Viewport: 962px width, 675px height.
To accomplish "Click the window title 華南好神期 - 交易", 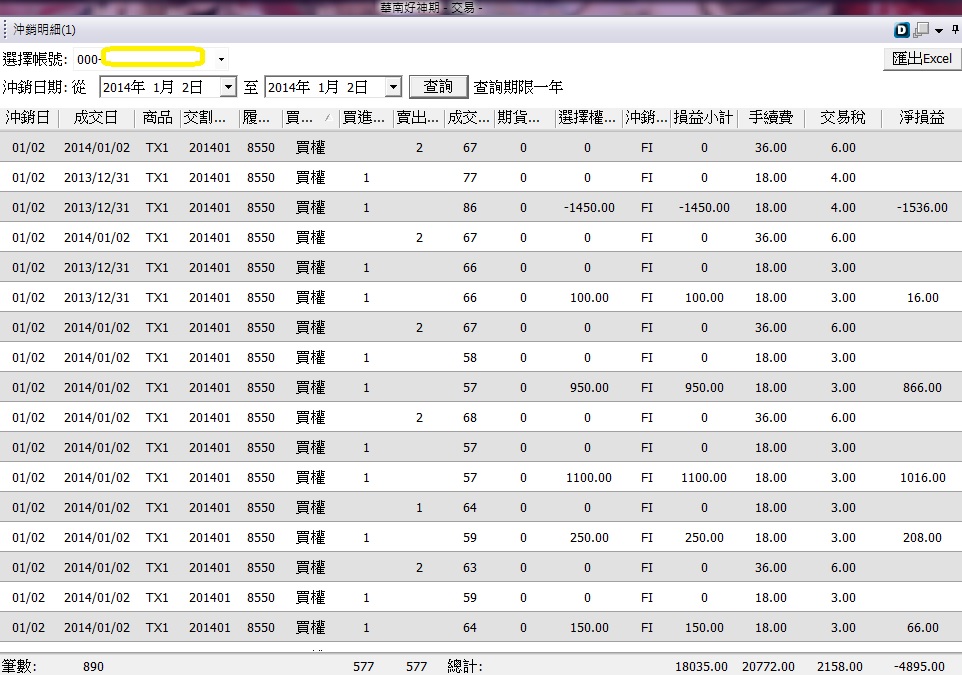I will [431, 7].
